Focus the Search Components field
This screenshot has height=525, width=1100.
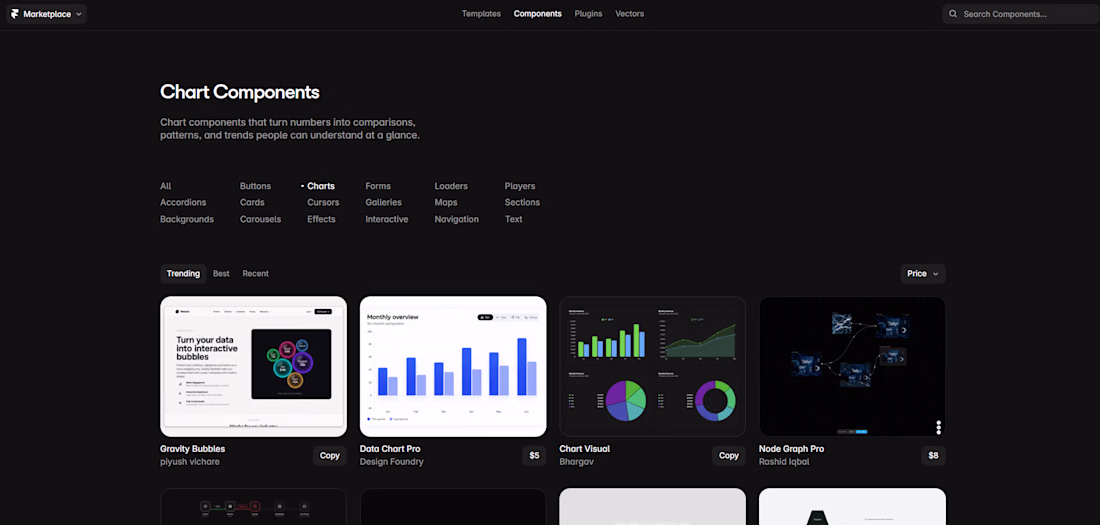tap(1020, 13)
